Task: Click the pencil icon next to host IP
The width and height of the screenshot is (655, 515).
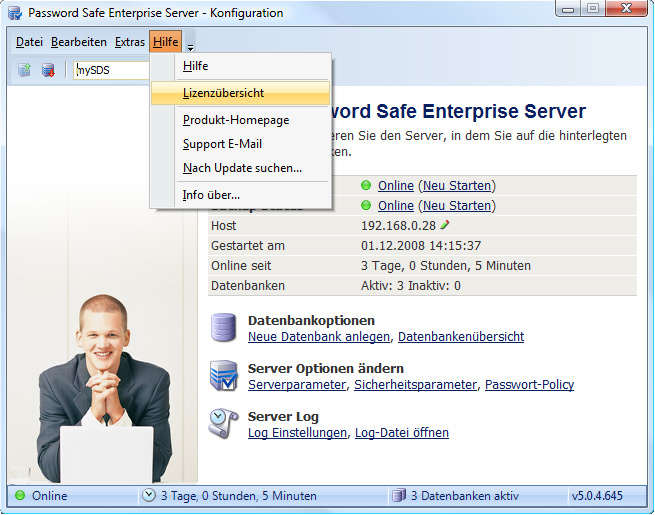Action: pos(445,225)
